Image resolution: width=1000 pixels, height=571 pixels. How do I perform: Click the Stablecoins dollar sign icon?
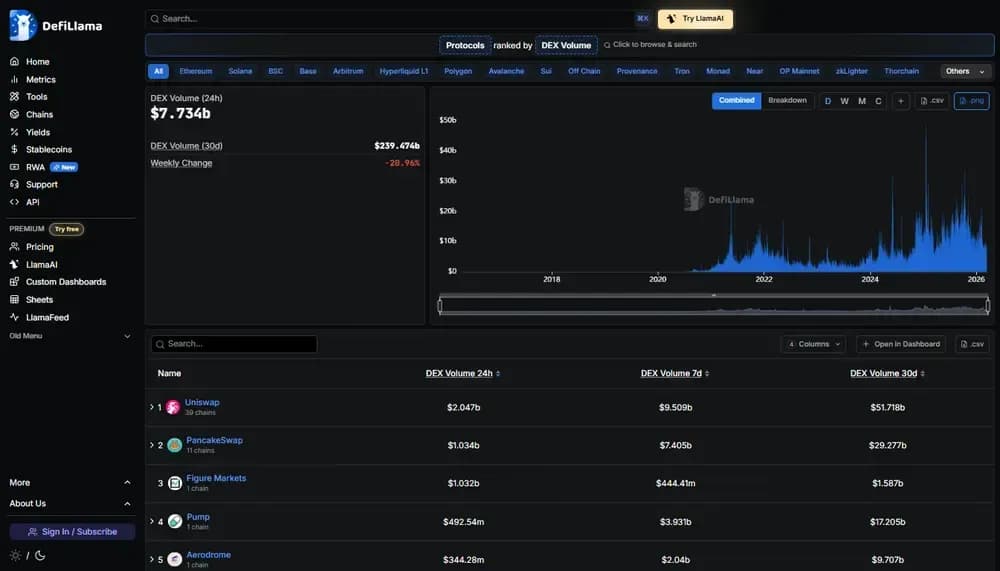(15, 149)
